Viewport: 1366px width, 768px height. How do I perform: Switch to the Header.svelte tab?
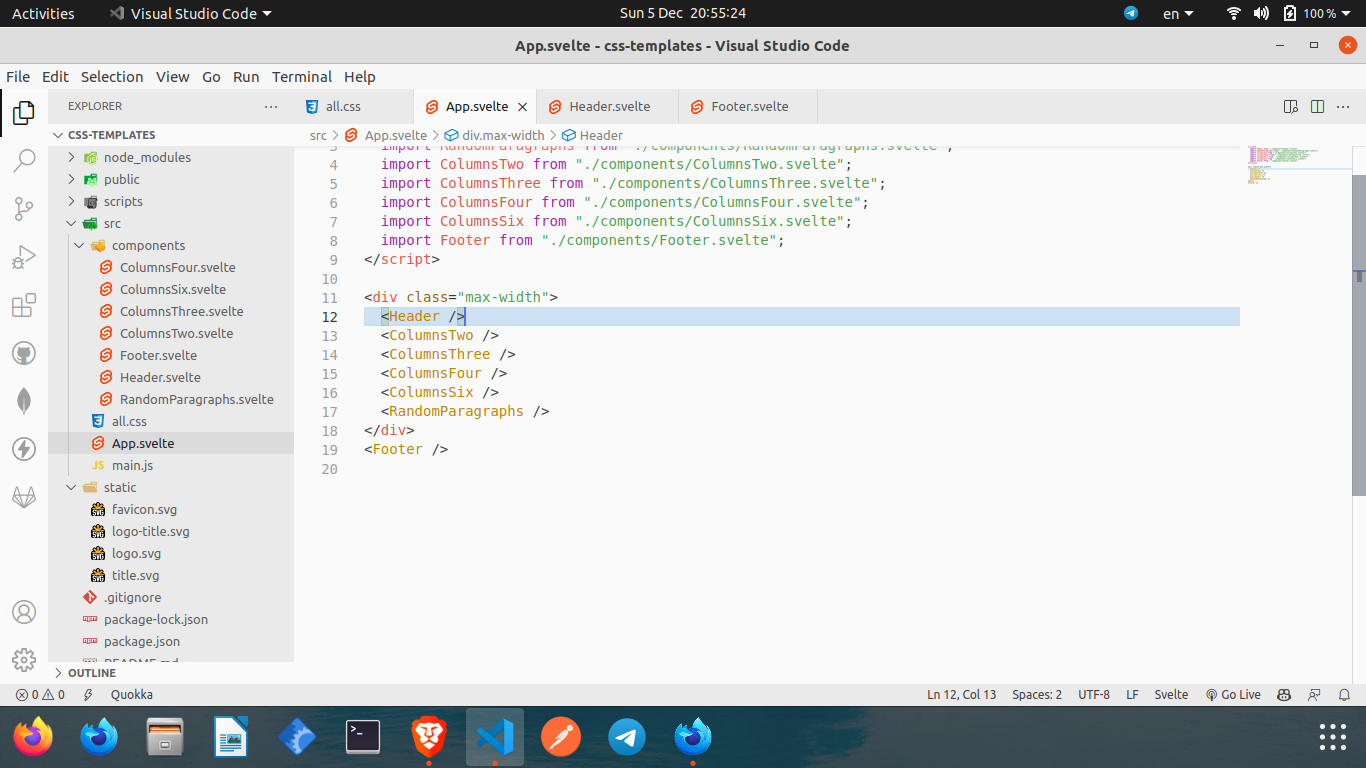click(607, 106)
